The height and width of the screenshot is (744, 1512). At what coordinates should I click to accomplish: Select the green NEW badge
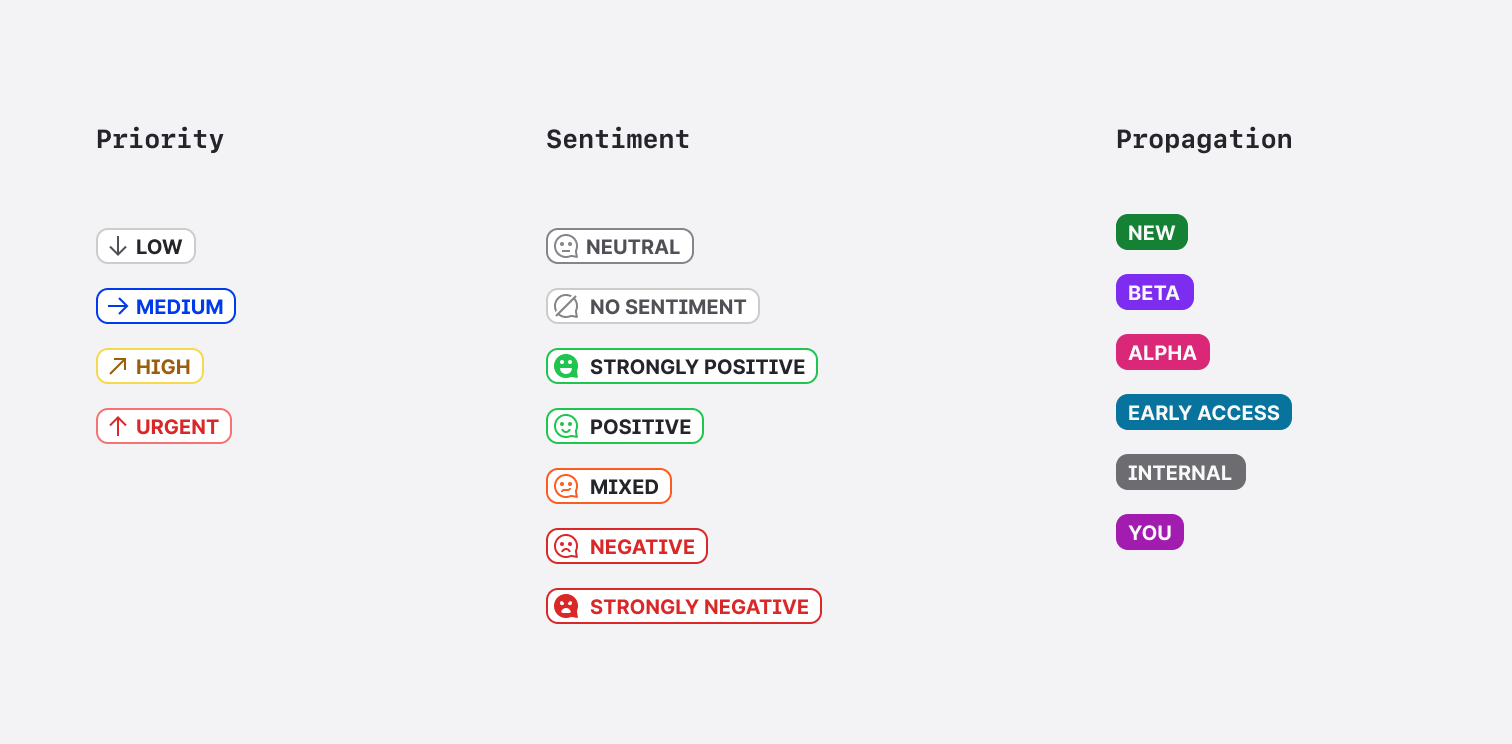point(1151,232)
